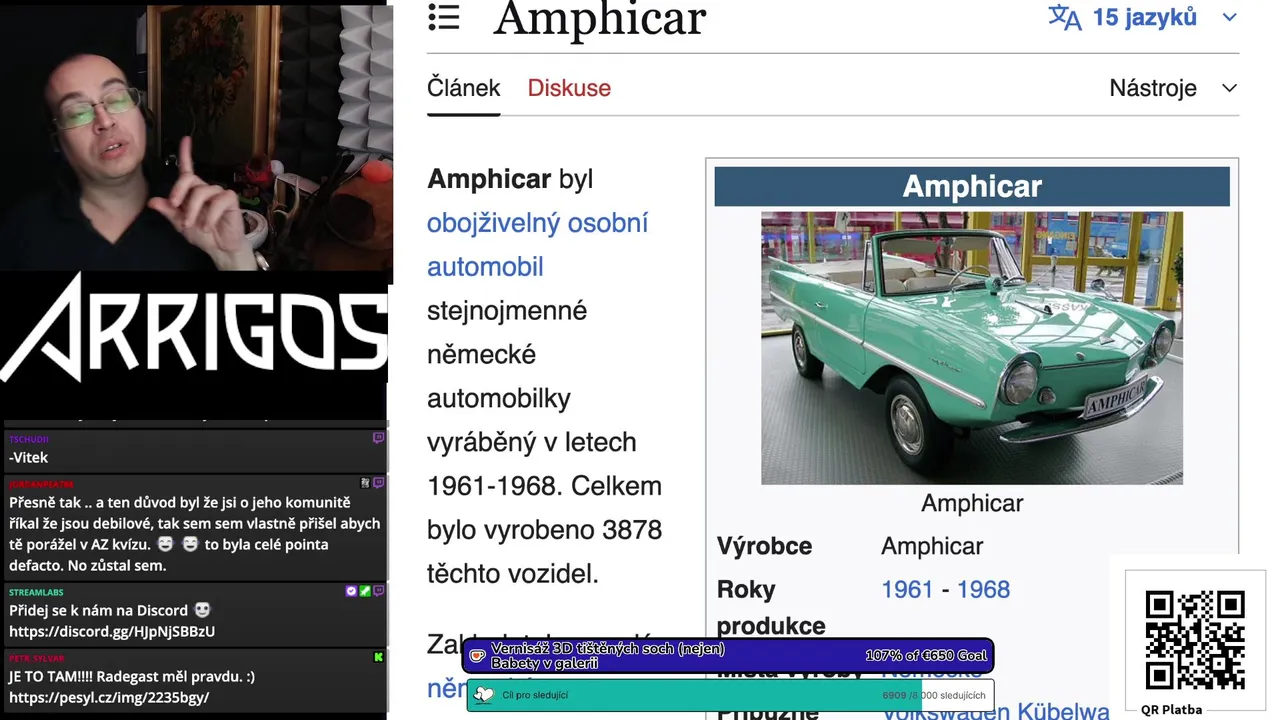This screenshot has width=1280, height=720.
Task: Click the Volkswagen Kübelwagen link
Action: click(x=995, y=711)
